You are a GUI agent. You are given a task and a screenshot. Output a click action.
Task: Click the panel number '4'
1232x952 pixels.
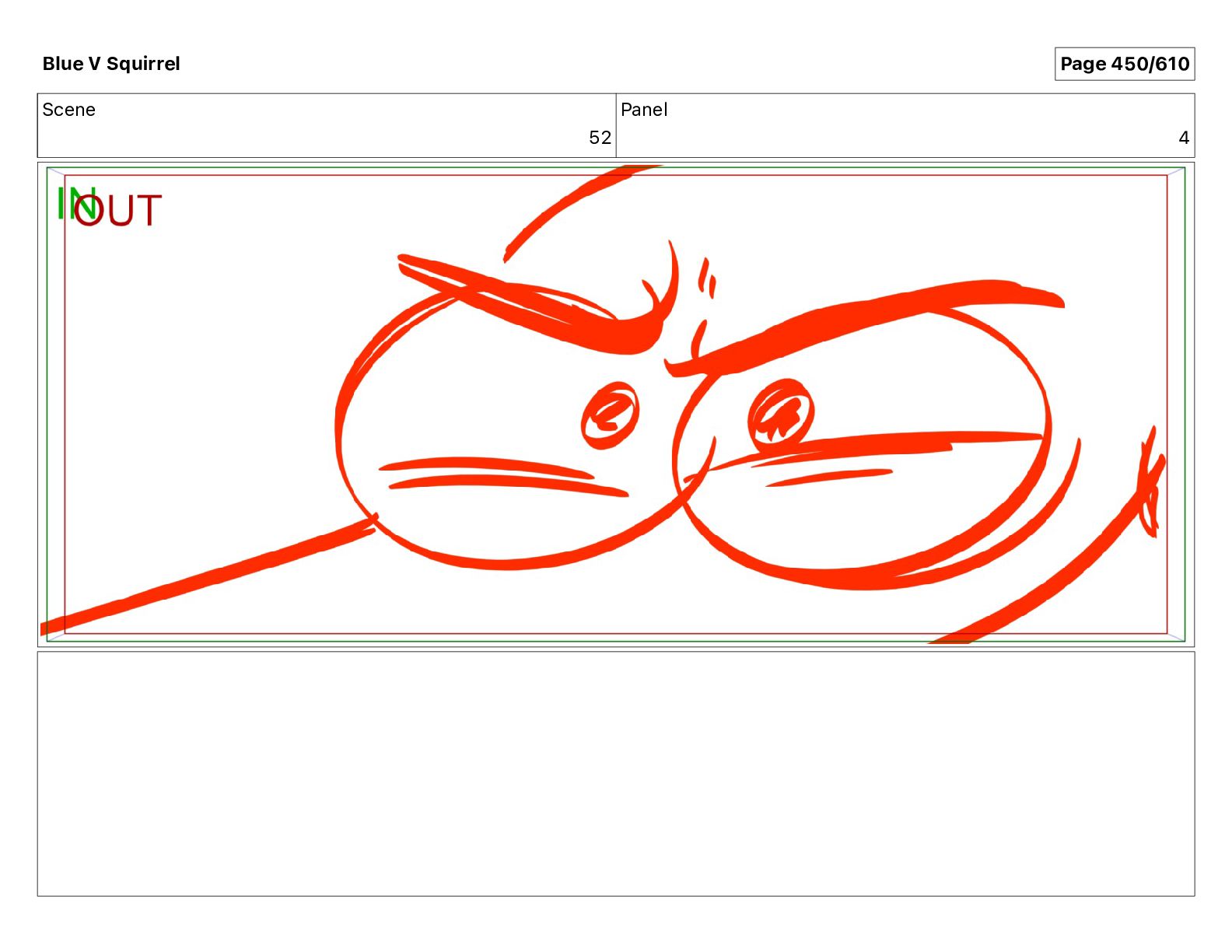tap(1184, 138)
